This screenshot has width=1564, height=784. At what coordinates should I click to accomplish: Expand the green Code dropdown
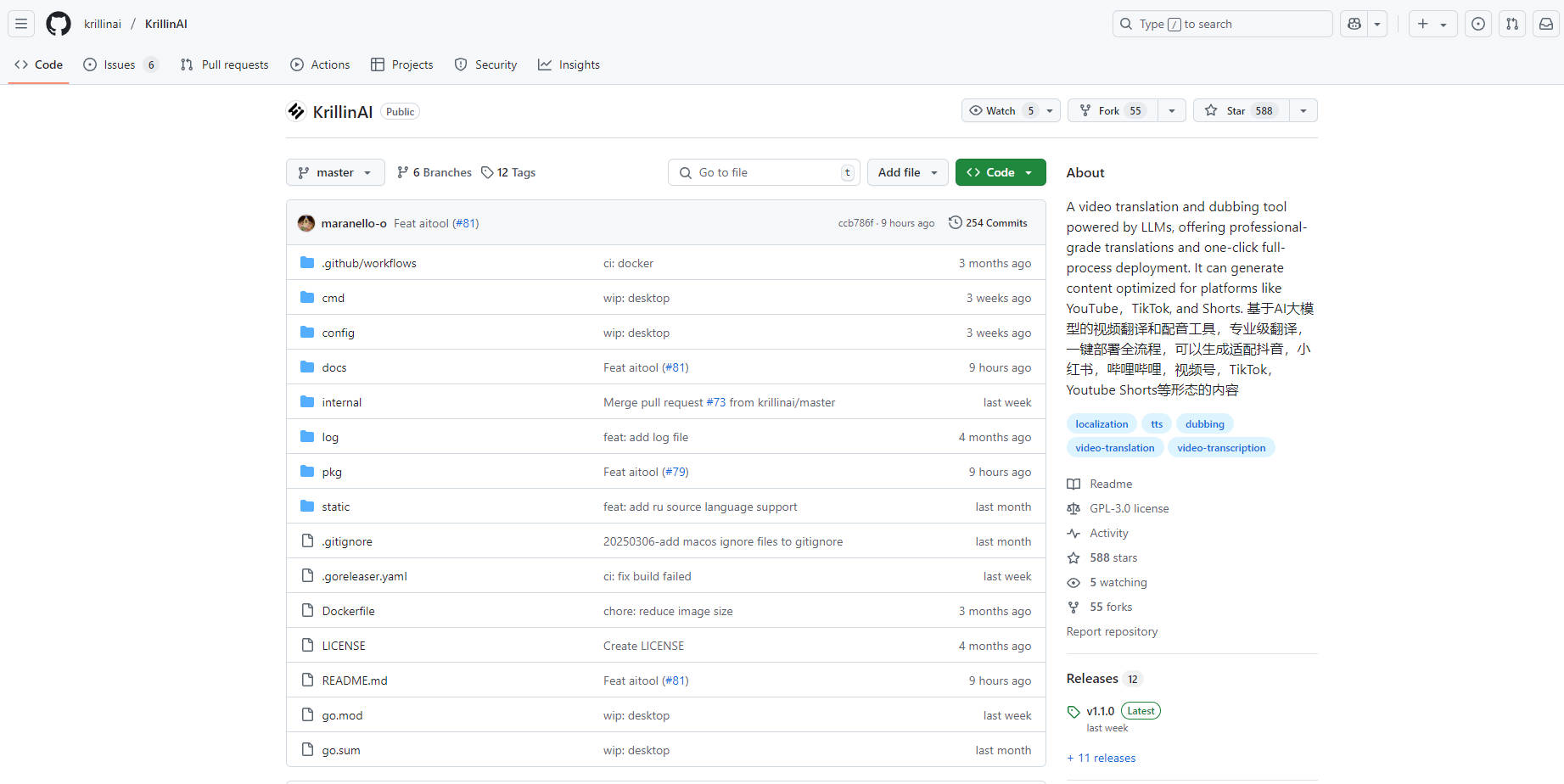point(1001,172)
